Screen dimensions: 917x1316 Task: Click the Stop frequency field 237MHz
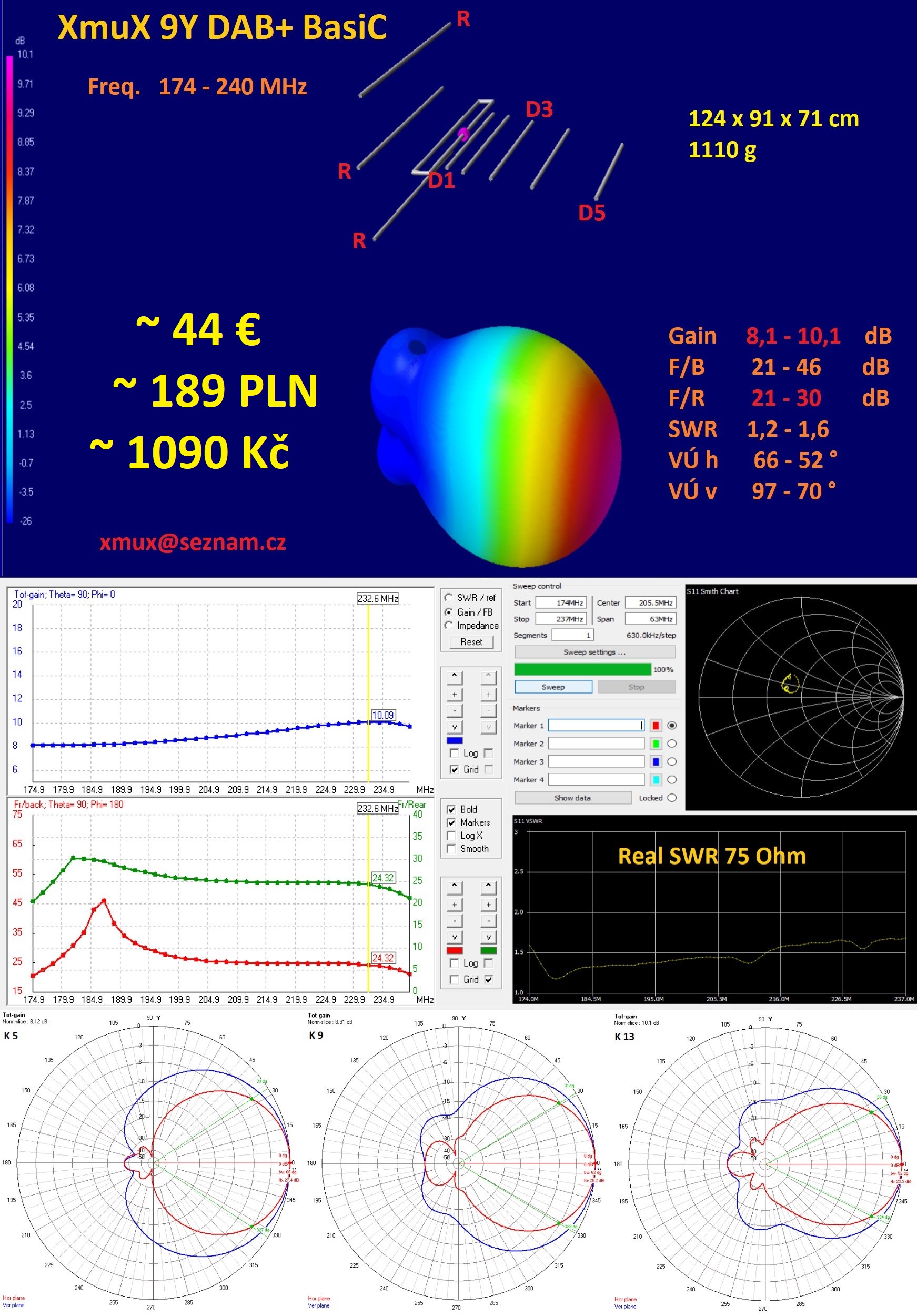(561, 619)
